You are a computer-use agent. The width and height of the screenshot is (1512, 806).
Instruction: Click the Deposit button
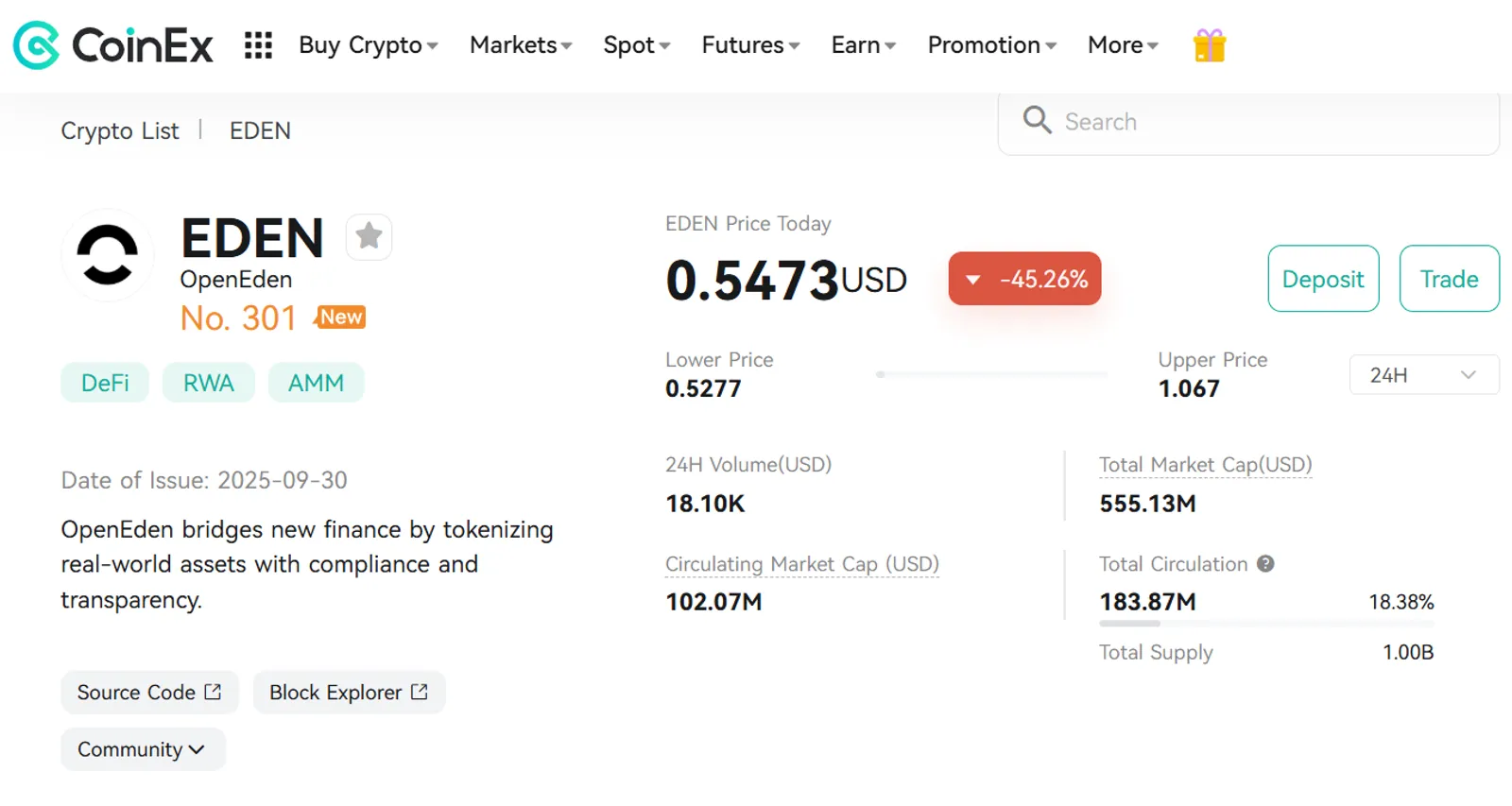(x=1323, y=279)
